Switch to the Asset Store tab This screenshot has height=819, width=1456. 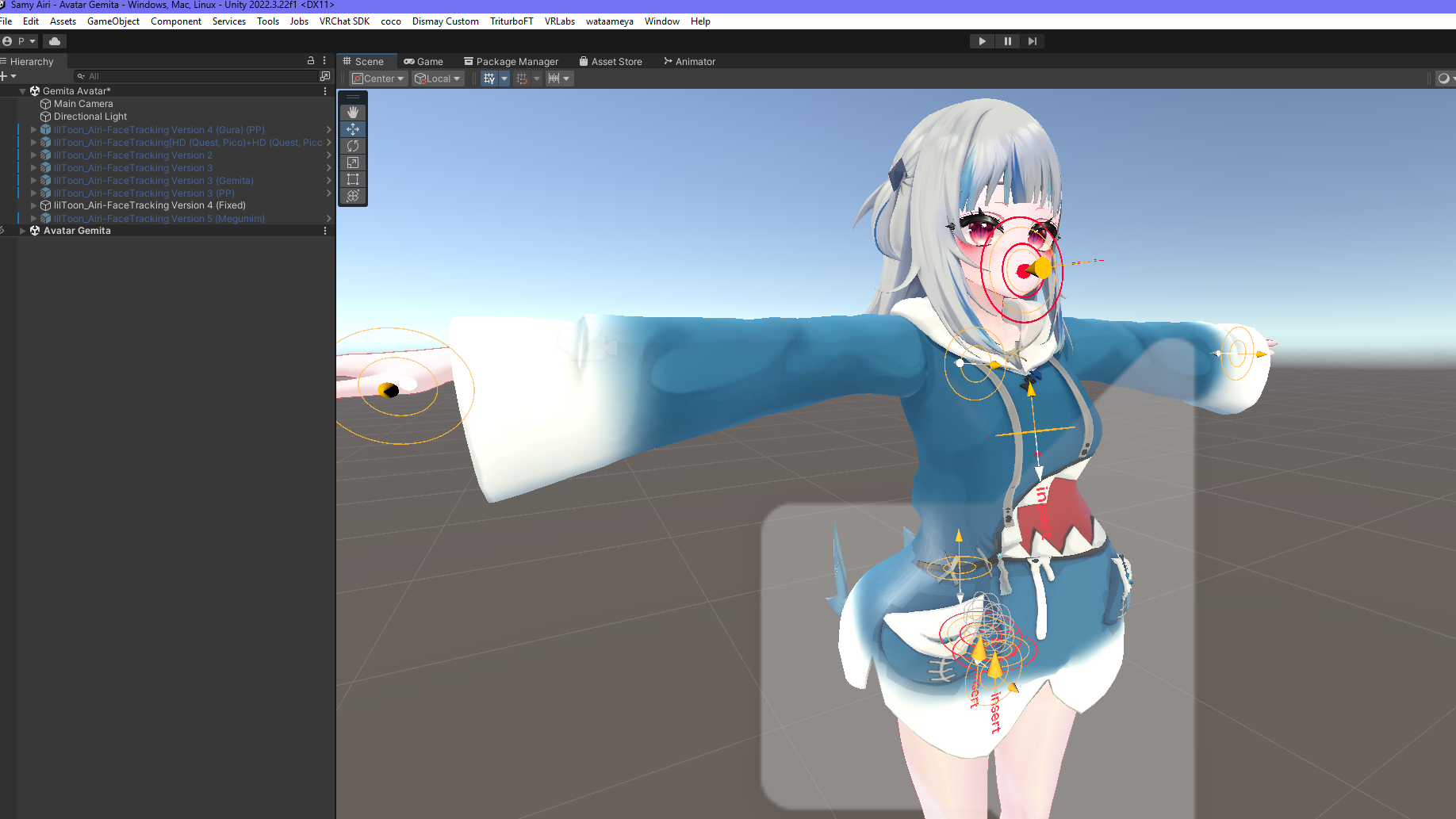(x=611, y=61)
